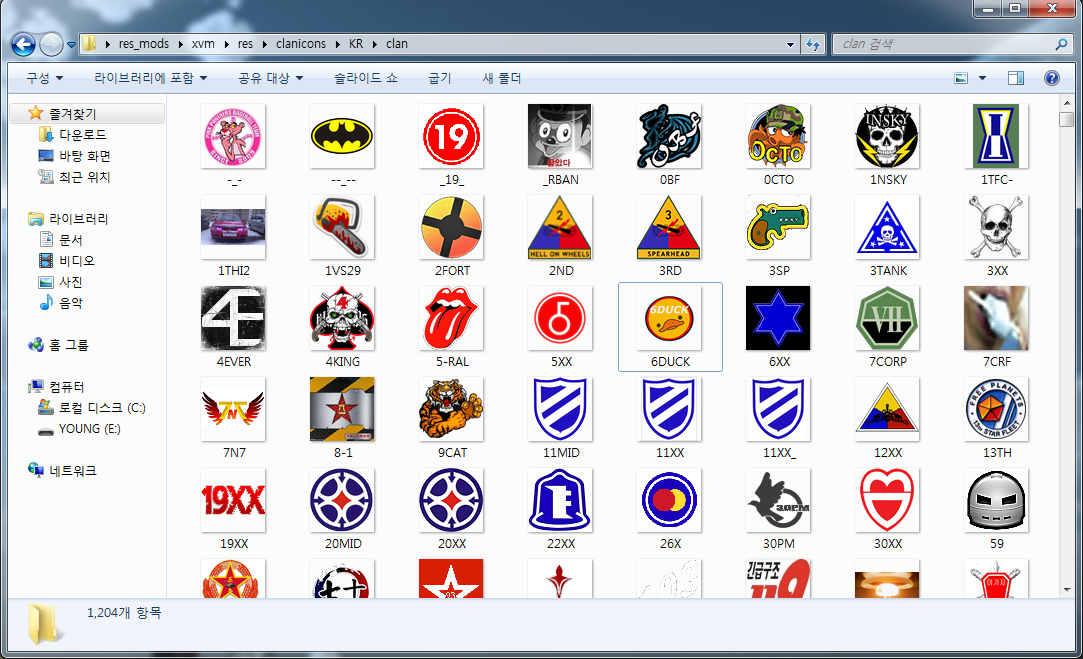Select the 9CAT tiger icon
Image resolution: width=1083 pixels, height=659 pixels.
[451, 409]
